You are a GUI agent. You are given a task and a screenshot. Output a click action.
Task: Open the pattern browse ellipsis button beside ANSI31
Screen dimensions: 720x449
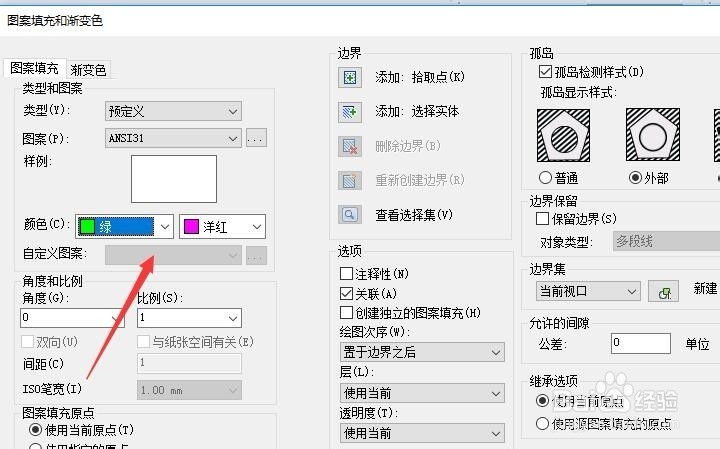pos(256,138)
